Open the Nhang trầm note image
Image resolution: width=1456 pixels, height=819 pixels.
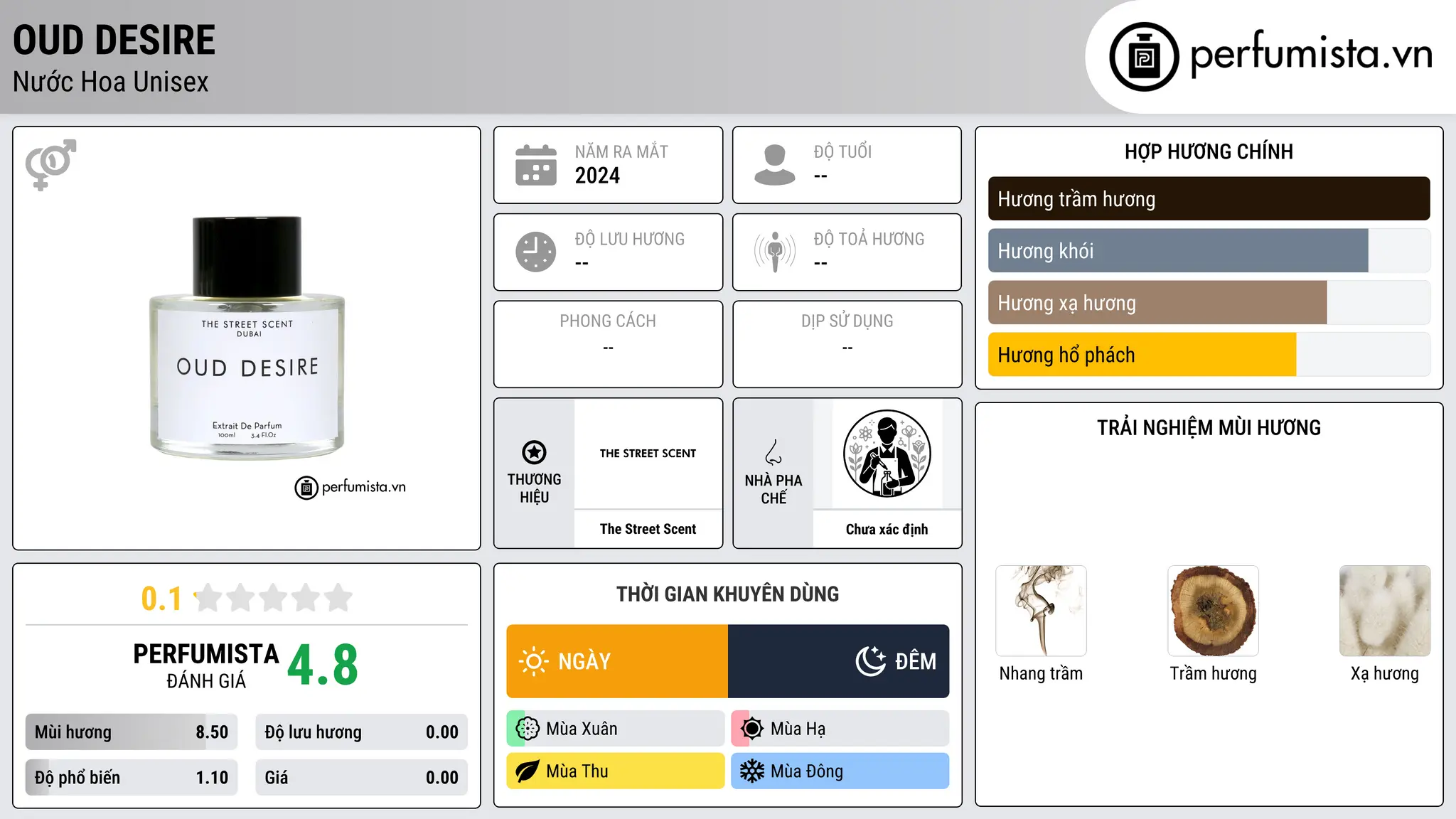1041,611
